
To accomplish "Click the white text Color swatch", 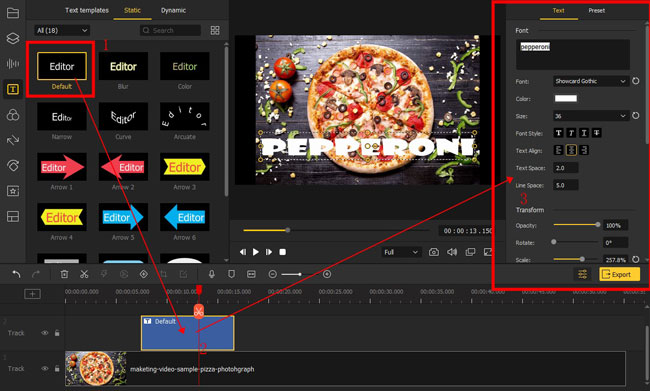I will pos(565,98).
